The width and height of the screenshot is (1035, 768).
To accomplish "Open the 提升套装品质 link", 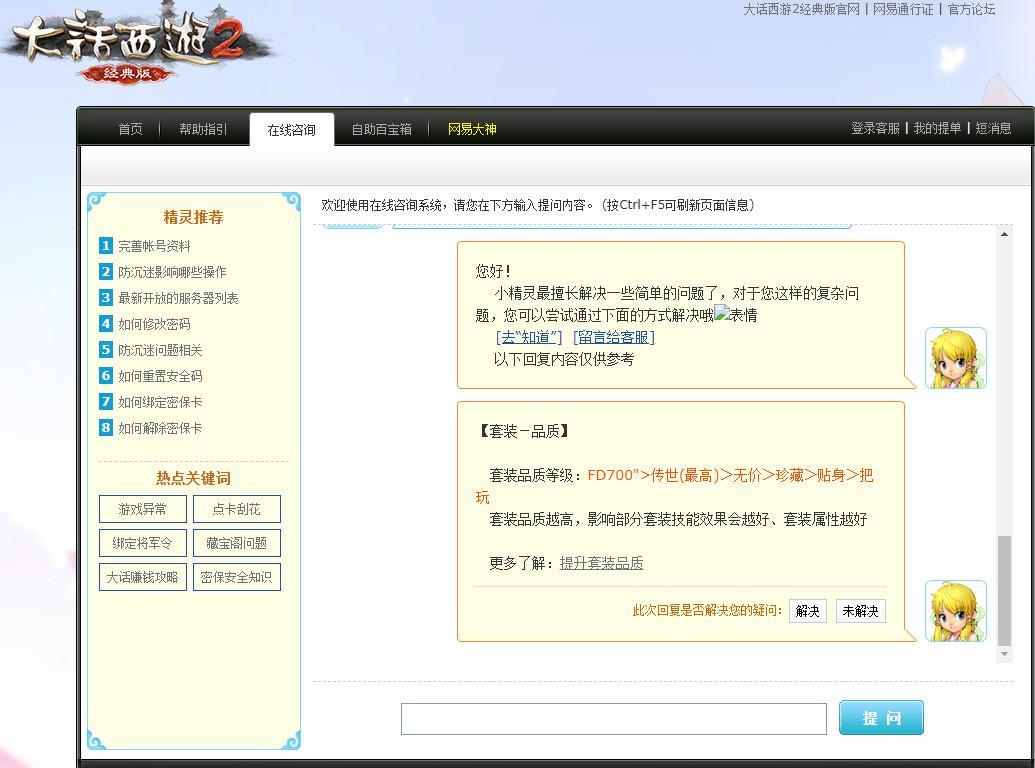I will [601, 563].
